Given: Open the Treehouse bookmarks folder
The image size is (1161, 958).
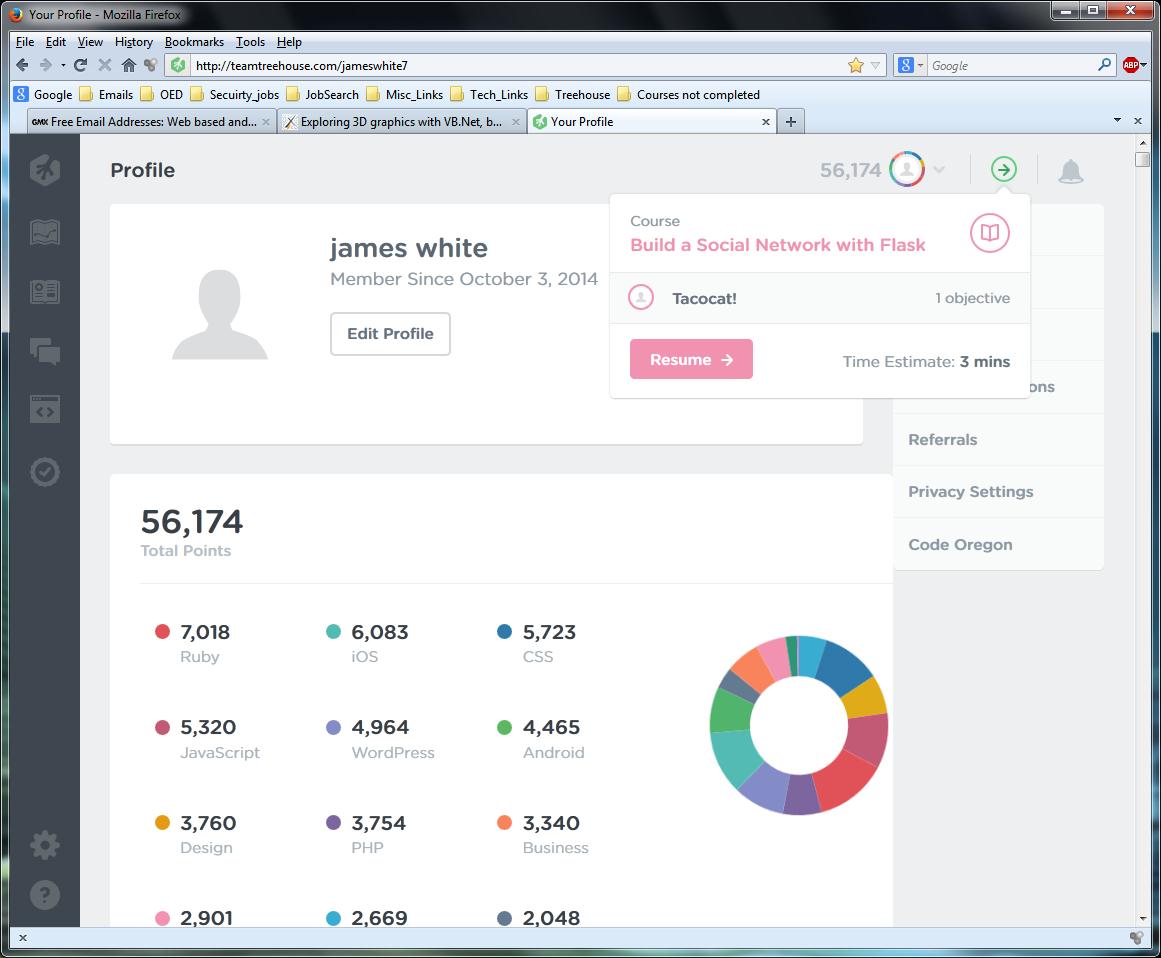Looking at the screenshot, I should click(x=573, y=94).
